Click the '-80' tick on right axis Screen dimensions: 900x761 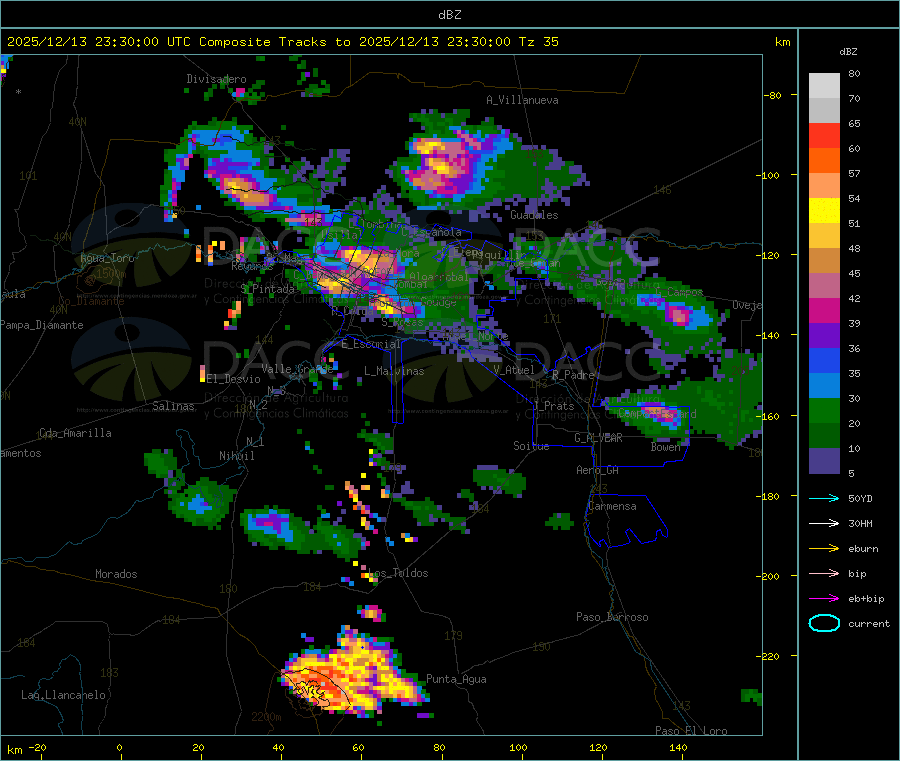pyautogui.click(x=773, y=95)
